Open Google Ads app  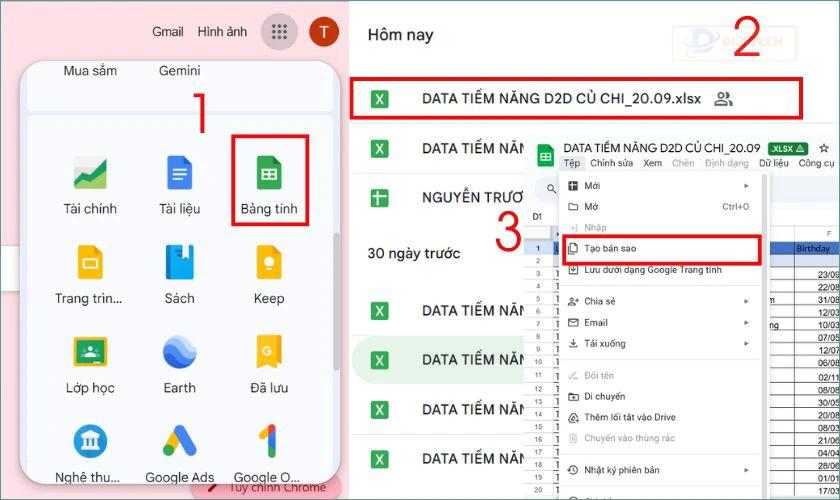coord(179,453)
